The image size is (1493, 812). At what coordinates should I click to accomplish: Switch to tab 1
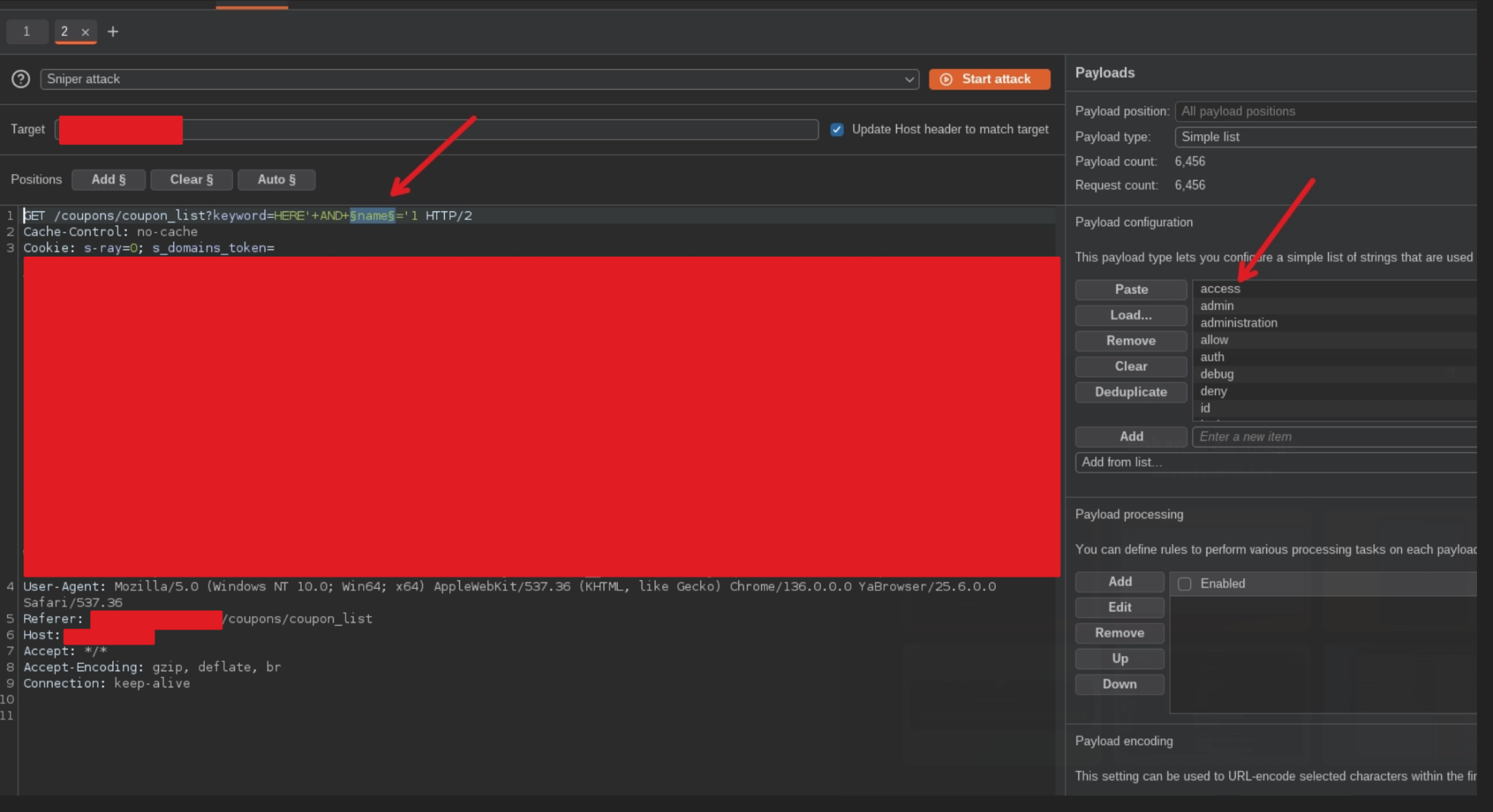26,31
